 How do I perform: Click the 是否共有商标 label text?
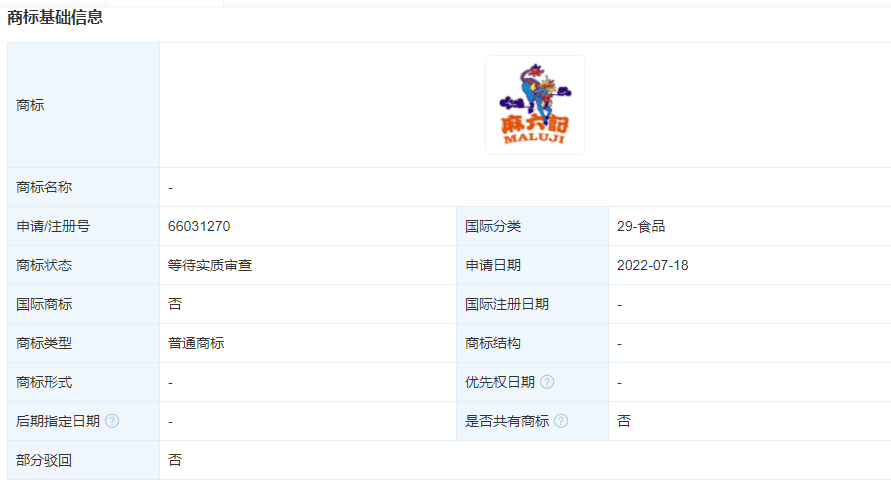tap(507, 421)
